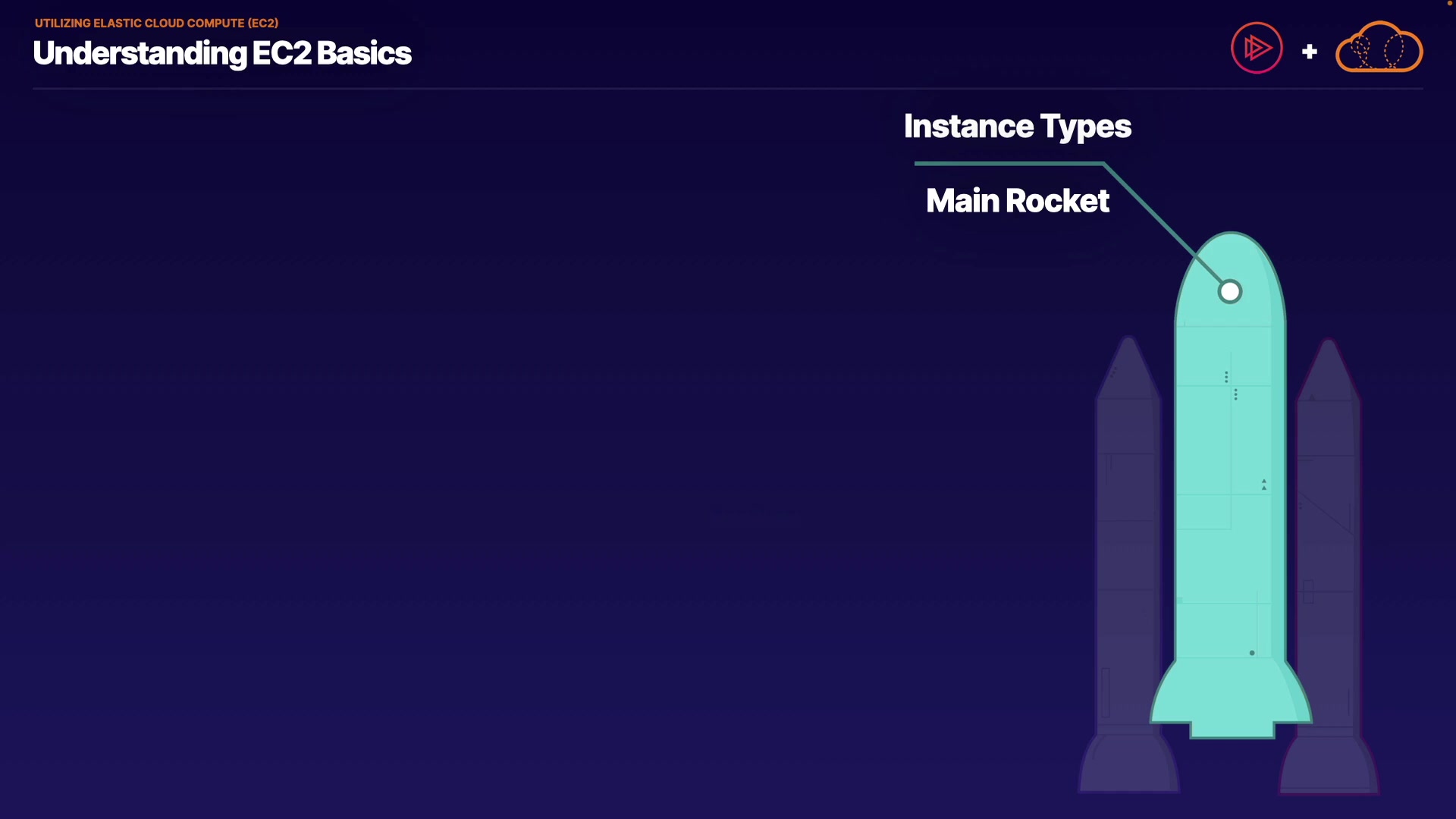Click the orange cloud guru logo
This screenshot has height=819, width=1456.
pyautogui.click(x=1379, y=48)
